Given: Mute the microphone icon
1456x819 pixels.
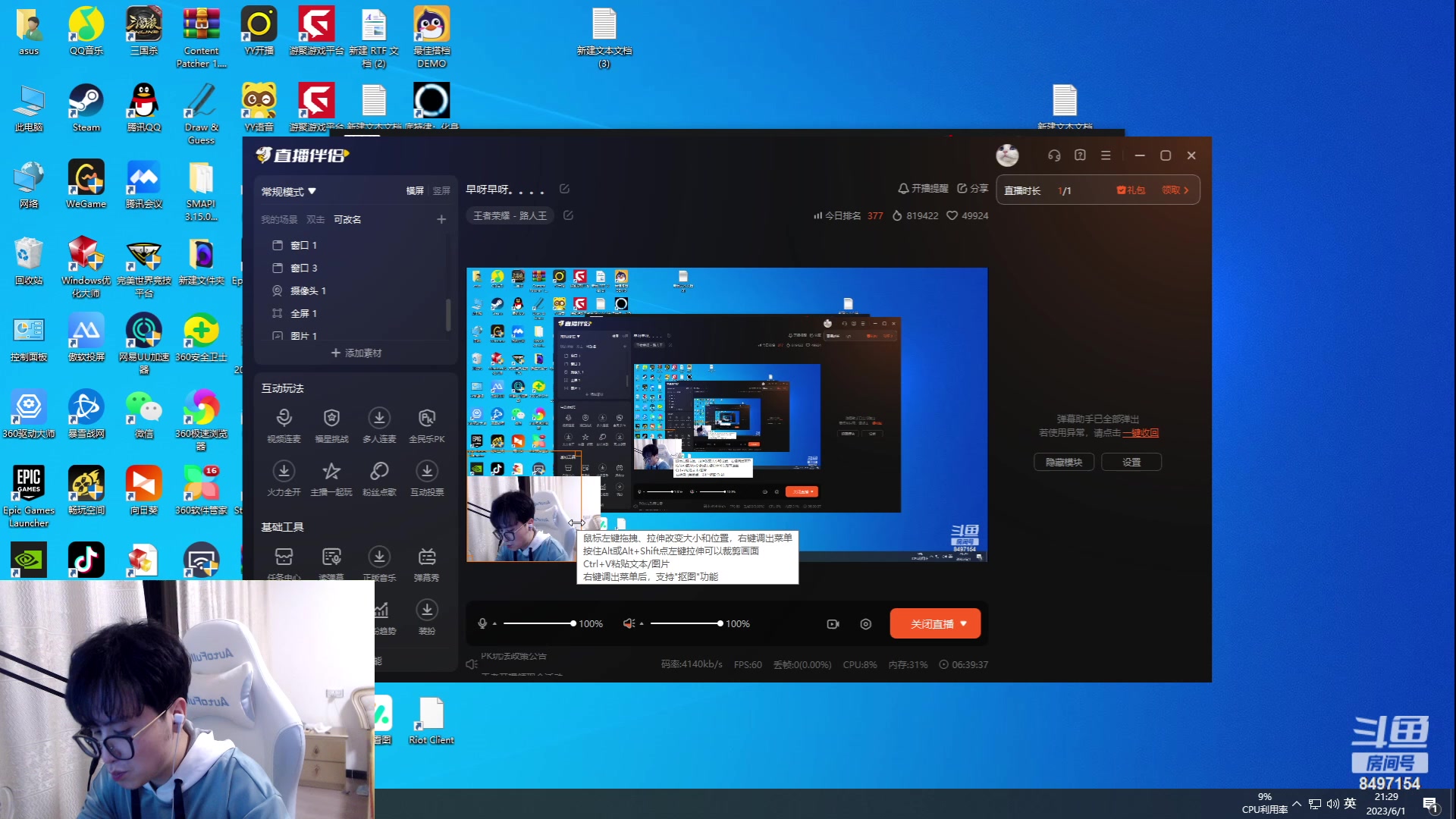Looking at the screenshot, I should 482,623.
